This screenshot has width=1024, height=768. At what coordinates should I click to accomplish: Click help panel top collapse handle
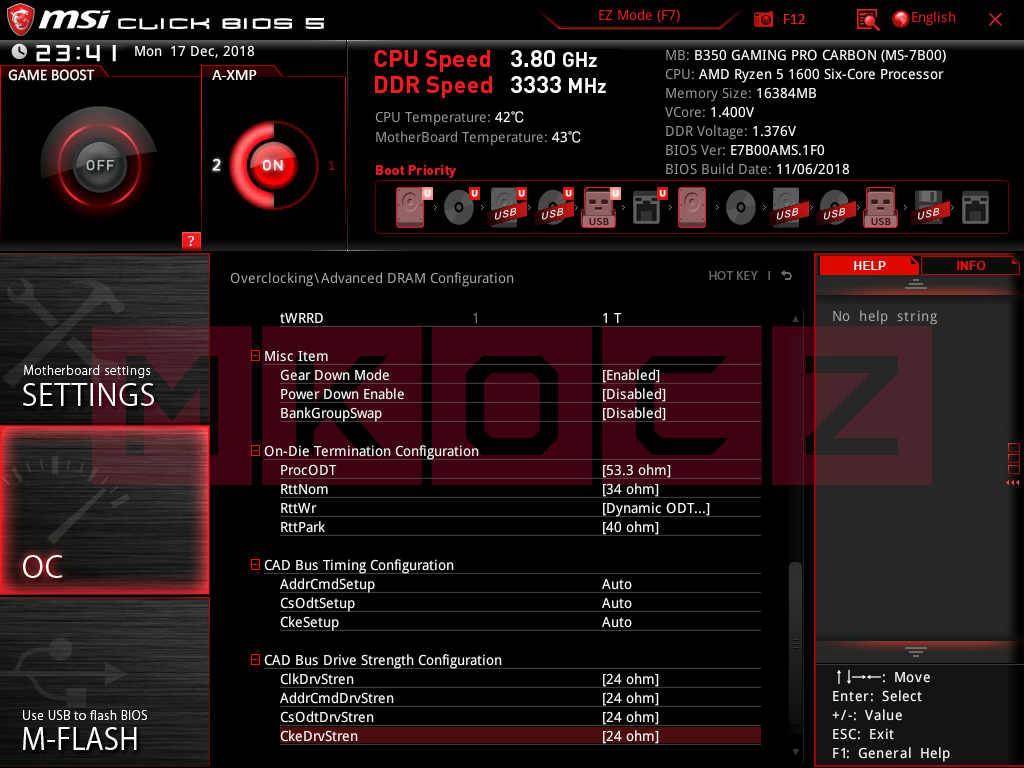pos(916,283)
